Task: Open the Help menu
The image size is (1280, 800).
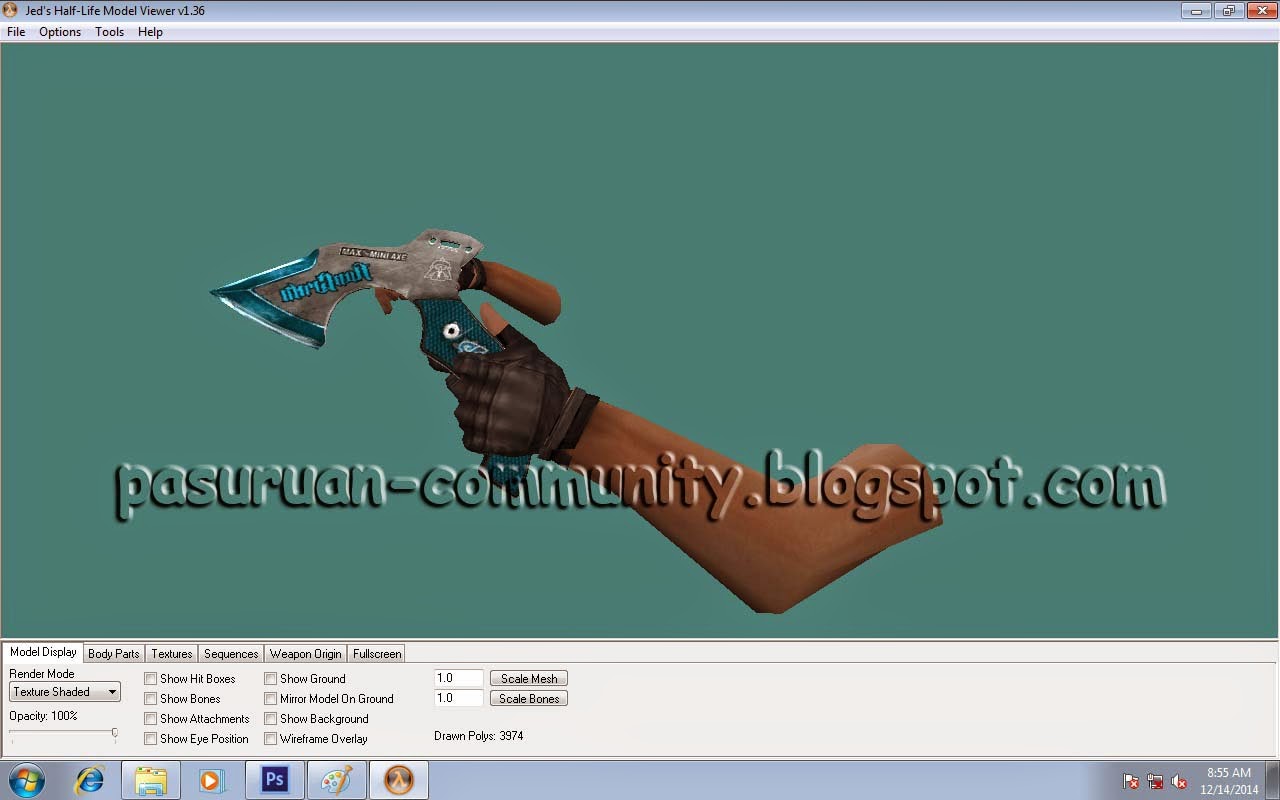Action: pyautogui.click(x=150, y=32)
